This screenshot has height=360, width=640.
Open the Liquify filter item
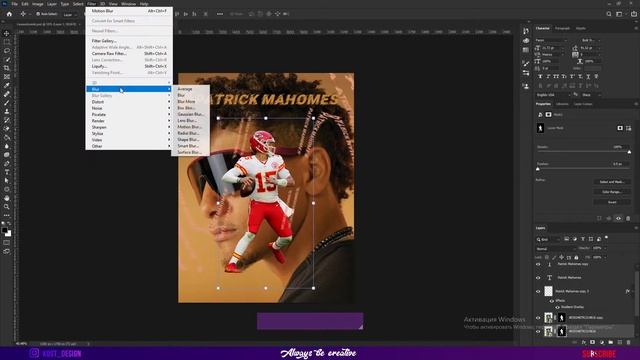tap(128, 66)
